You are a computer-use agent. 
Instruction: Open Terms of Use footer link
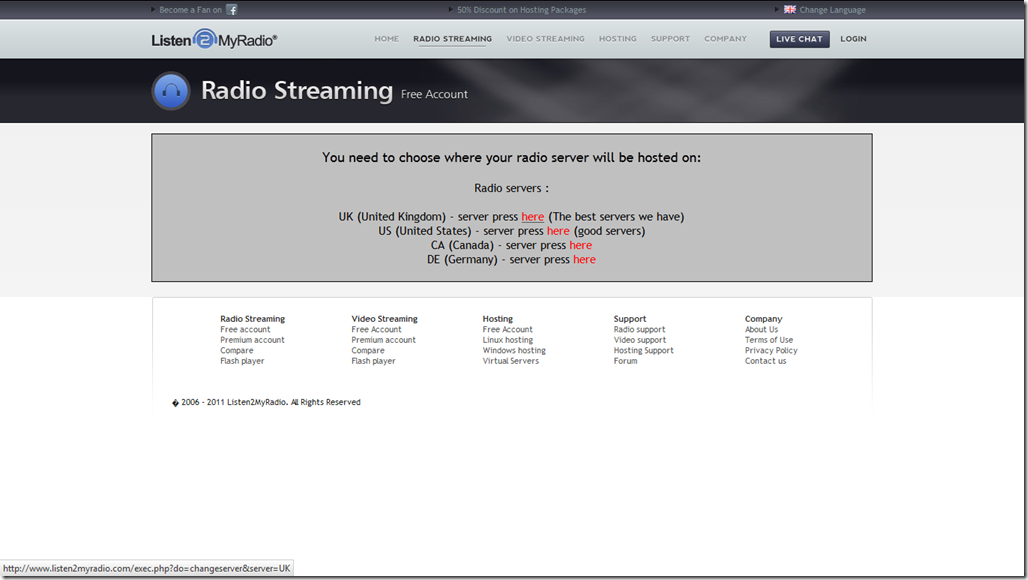(768, 340)
